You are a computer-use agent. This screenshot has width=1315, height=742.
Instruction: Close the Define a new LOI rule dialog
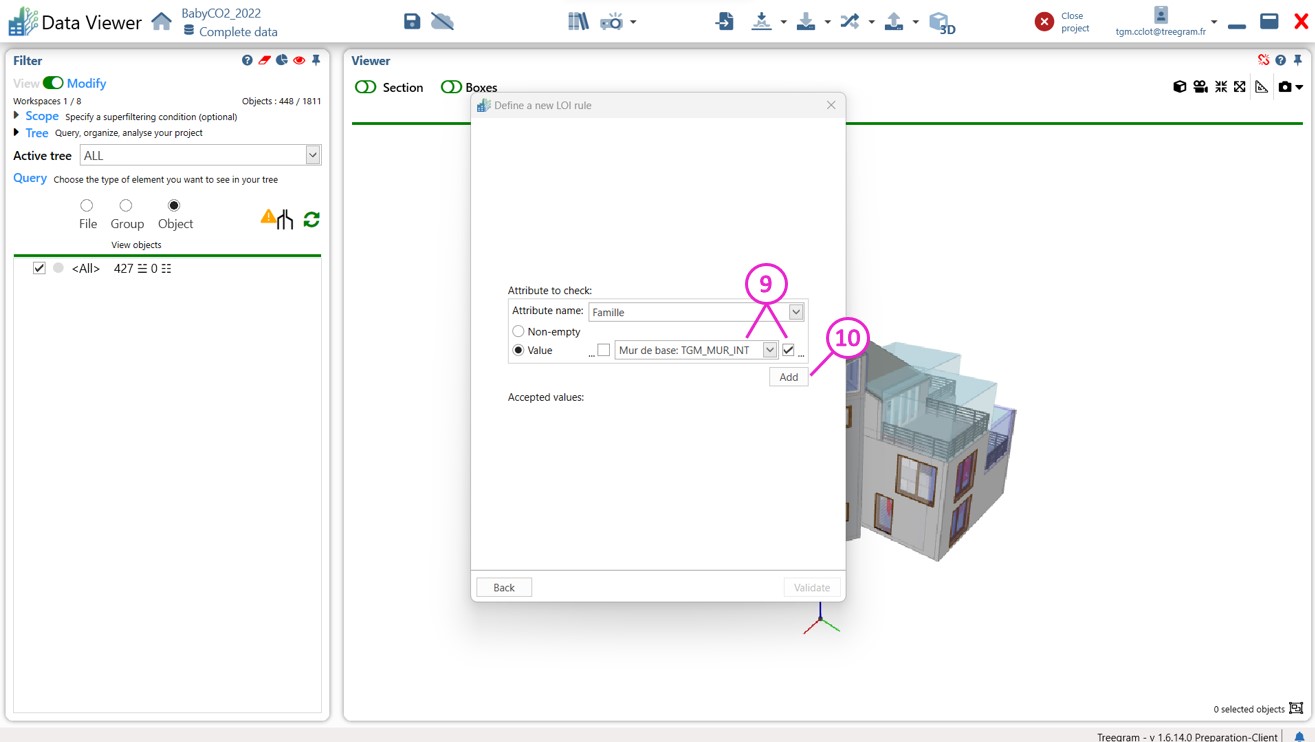tap(831, 105)
